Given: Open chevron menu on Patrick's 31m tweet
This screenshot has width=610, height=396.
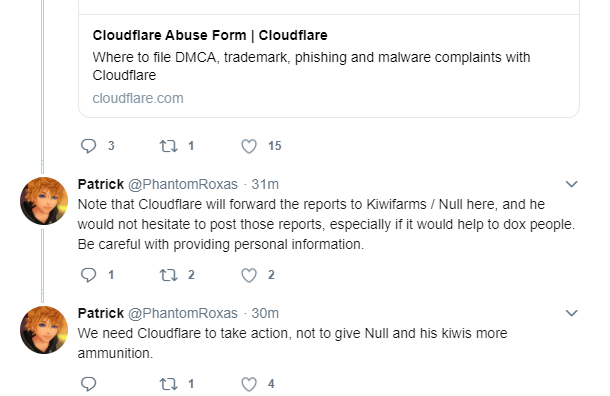Looking at the screenshot, I should pos(571,184).
